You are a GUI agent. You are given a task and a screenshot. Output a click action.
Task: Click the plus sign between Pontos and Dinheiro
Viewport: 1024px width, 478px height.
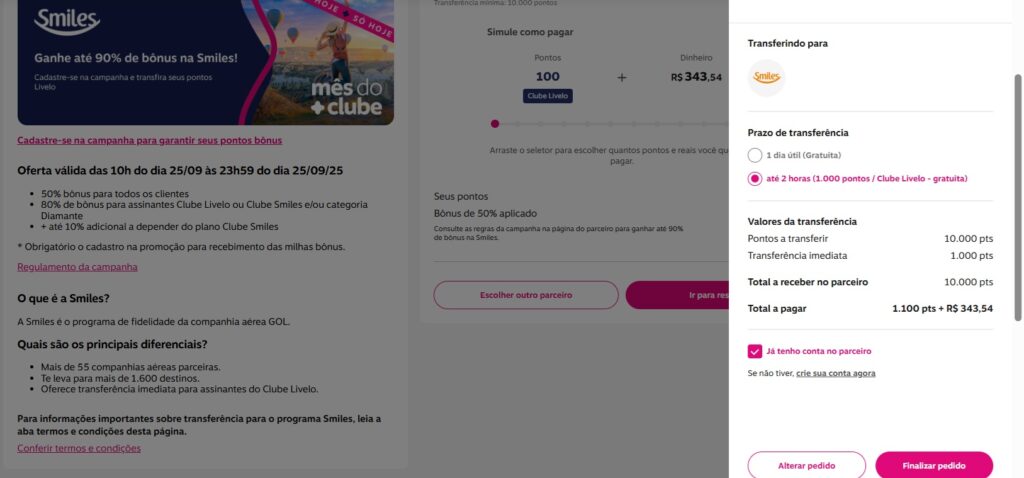click(622, 77)
